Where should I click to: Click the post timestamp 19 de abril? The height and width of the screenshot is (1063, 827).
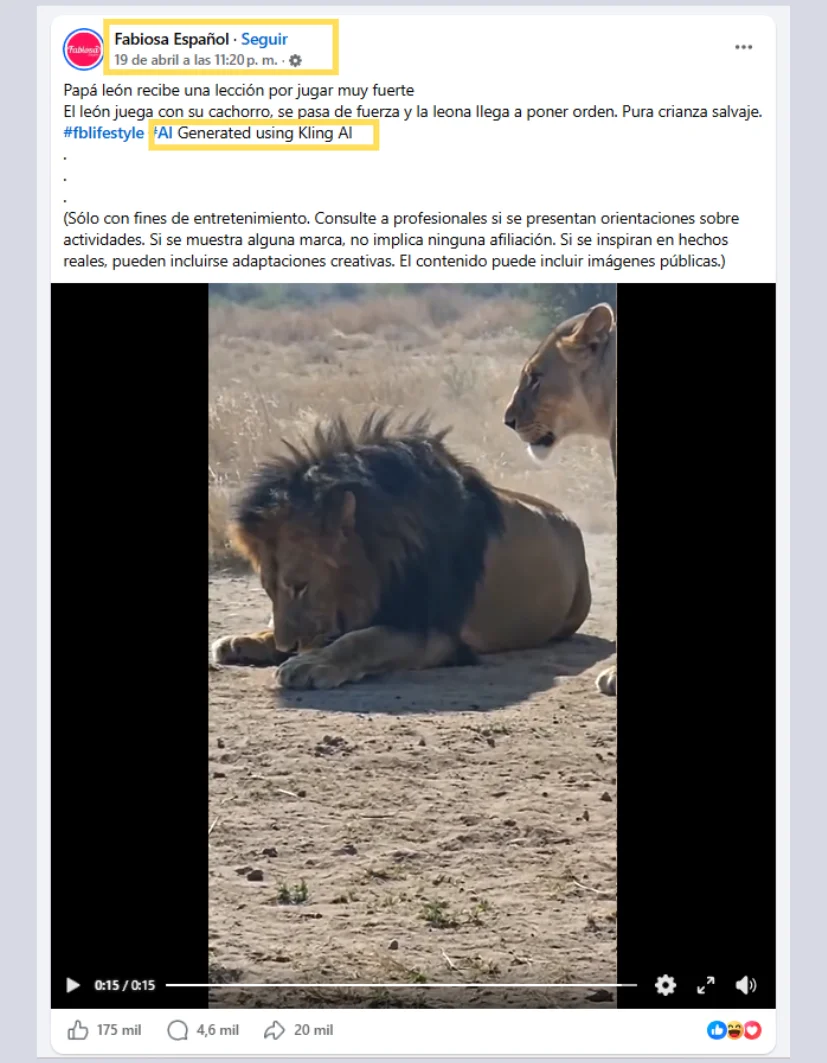pos(196,60)
